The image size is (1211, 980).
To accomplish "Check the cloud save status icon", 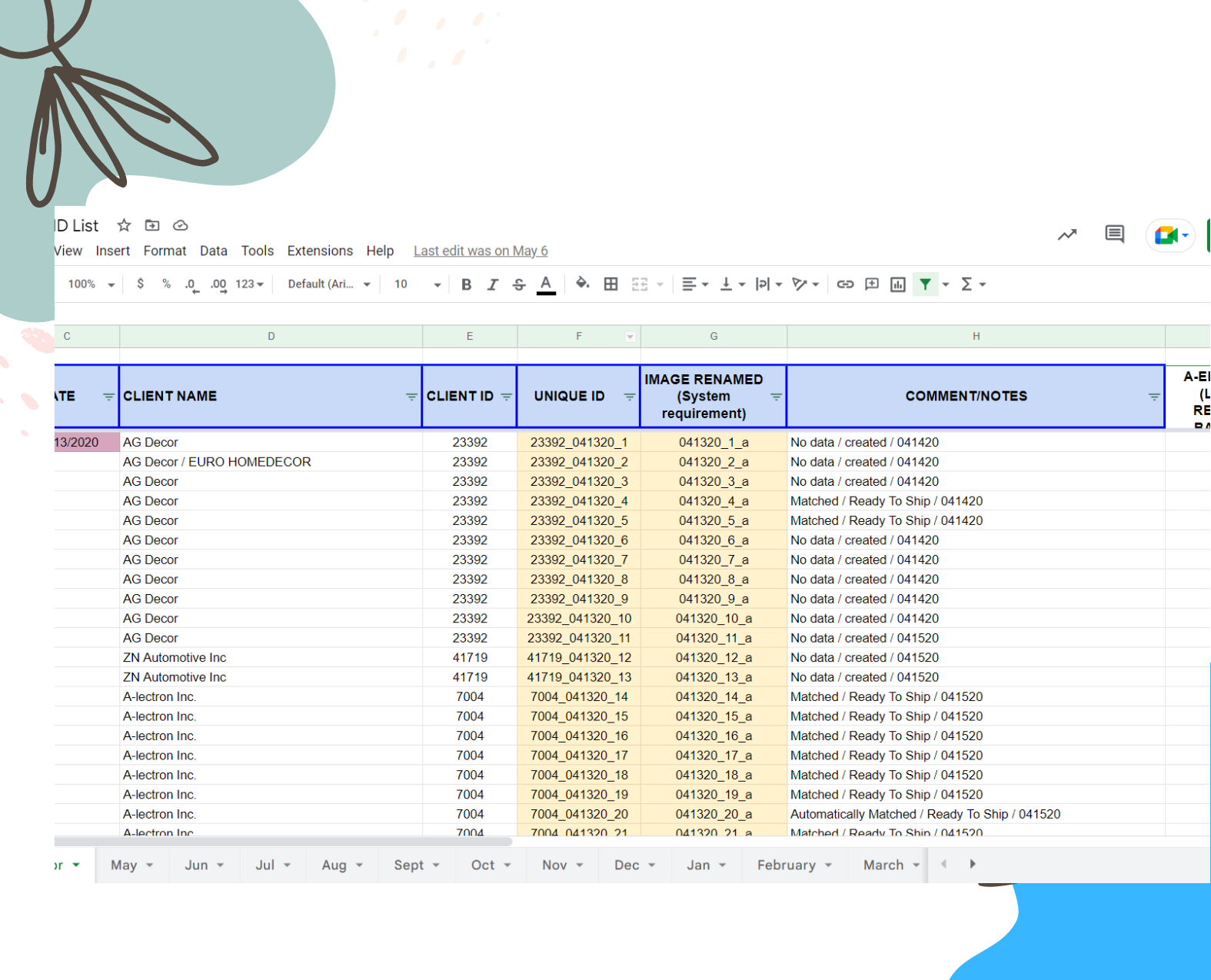I will coord(181,225).
